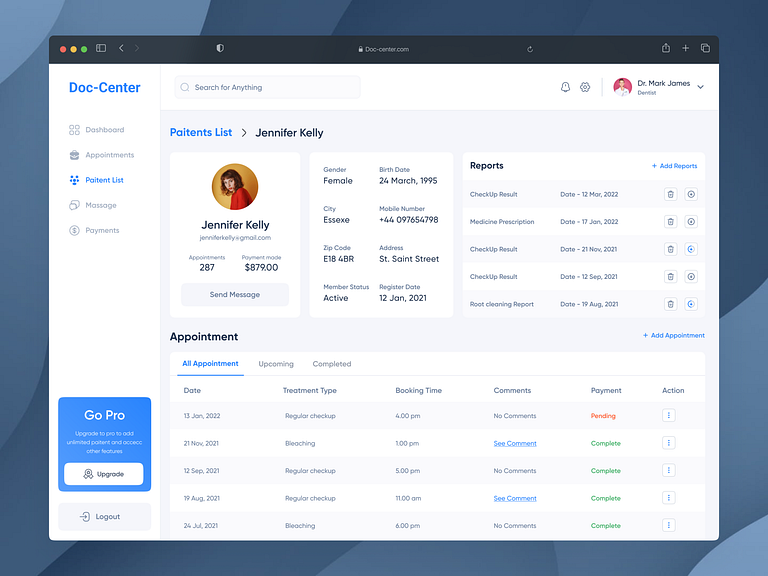This screenshot has height=576, width=768.
Task: Open action menu for 19 Aug, 2021 appointment
Action: tap(669, 498)
